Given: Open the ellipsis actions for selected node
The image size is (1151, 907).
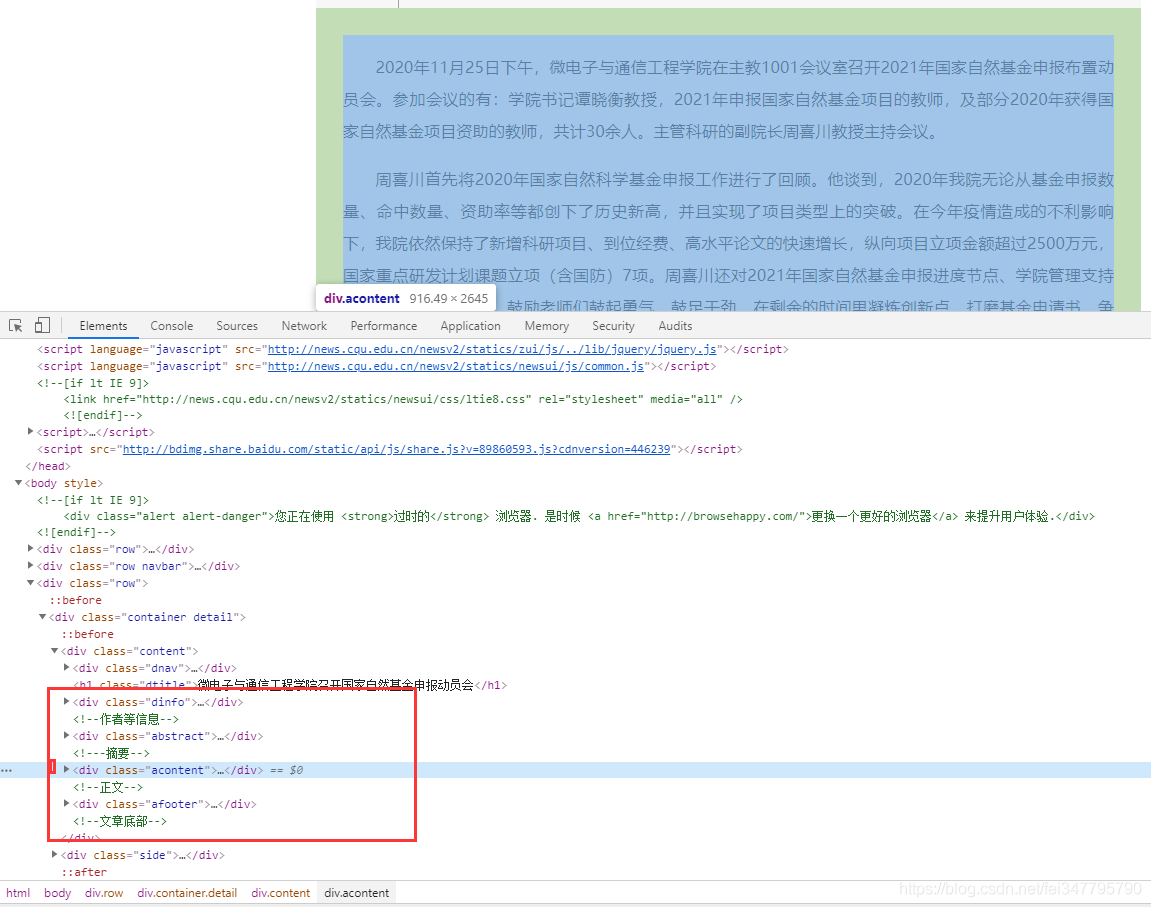Looking at the screenshot, I should click(x=7, y=771).
